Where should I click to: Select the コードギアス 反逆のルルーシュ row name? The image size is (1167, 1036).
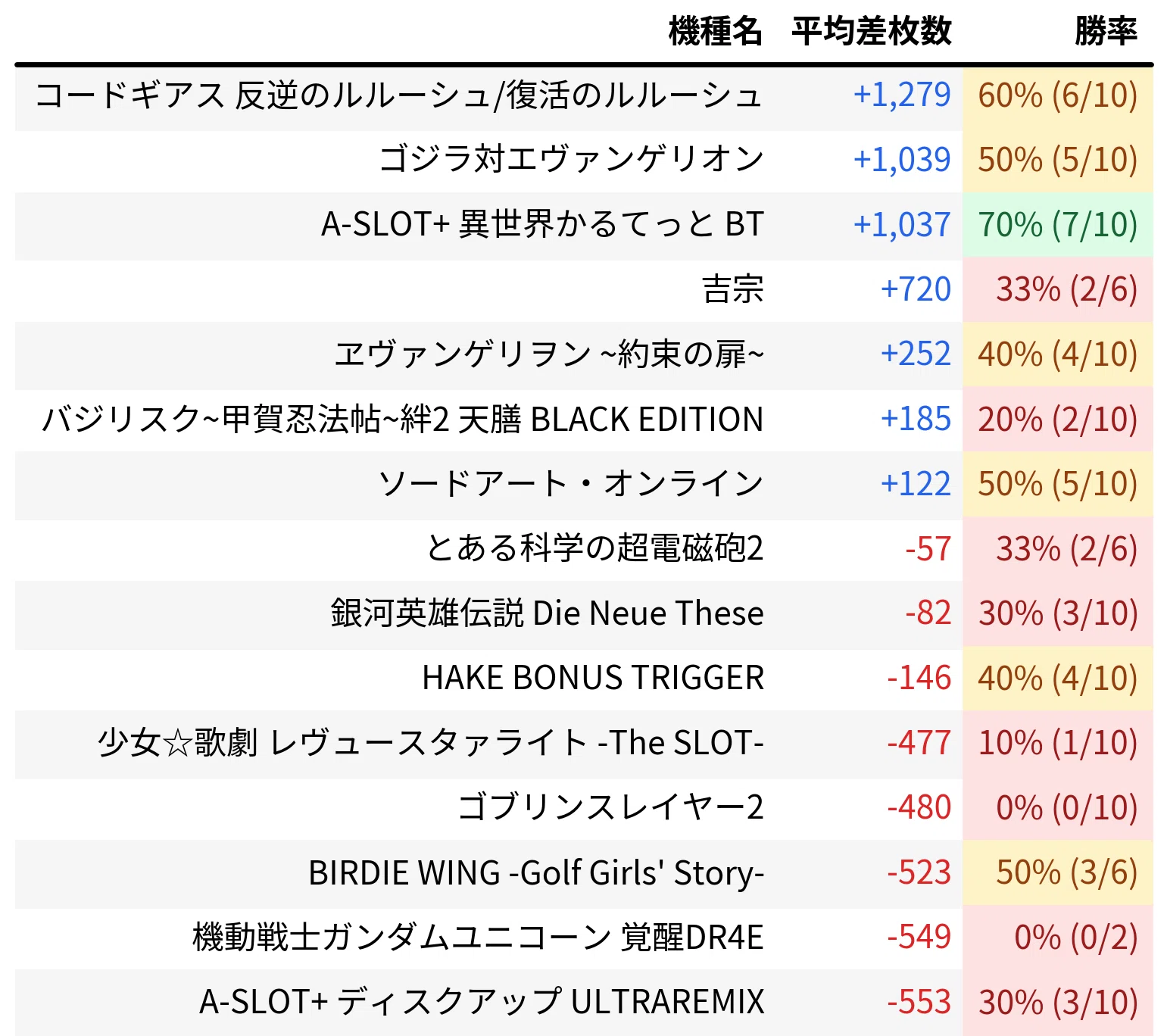point(398,96)
